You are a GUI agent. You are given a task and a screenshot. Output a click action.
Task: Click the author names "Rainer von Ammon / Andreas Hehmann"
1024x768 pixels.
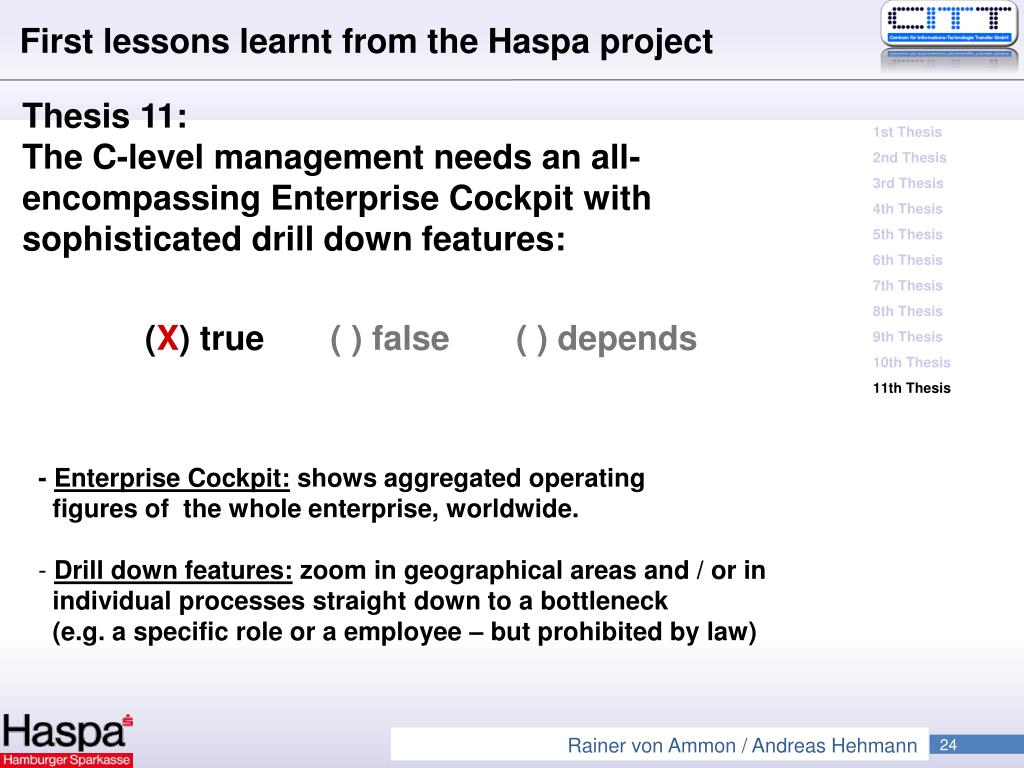(742, 745)
